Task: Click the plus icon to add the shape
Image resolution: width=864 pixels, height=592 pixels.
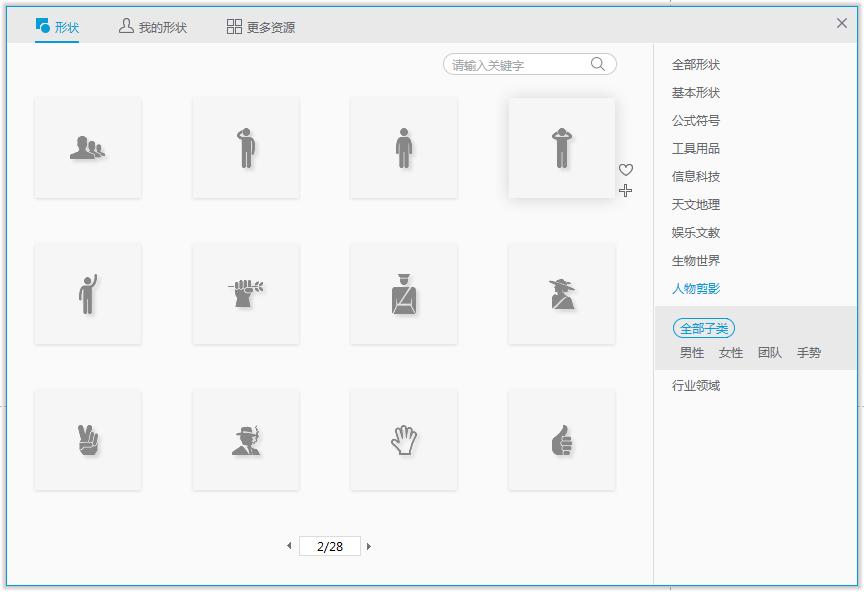Action: coord(626,191)
